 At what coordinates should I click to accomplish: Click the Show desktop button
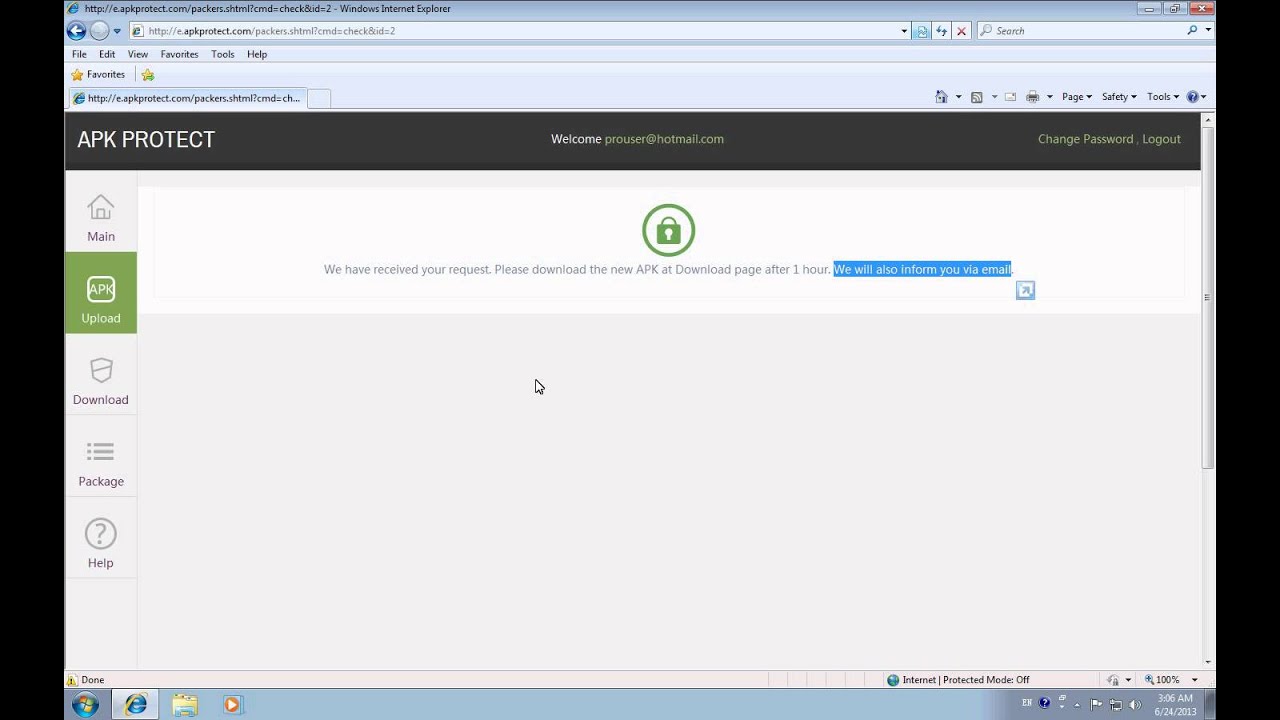(1209, 704)
